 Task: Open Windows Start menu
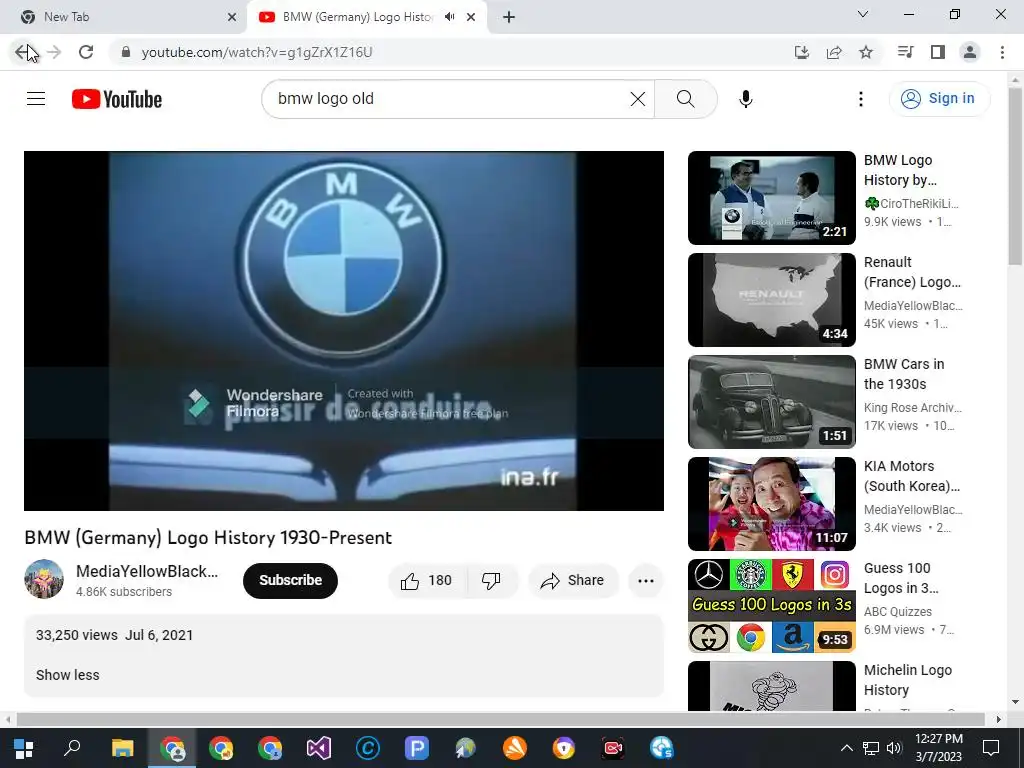click(x=24, y=748)
